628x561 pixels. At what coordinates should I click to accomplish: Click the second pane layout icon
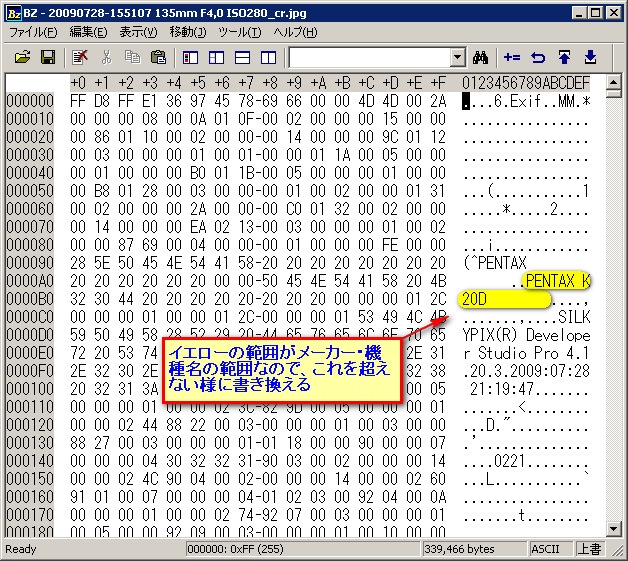pos(216,58)
